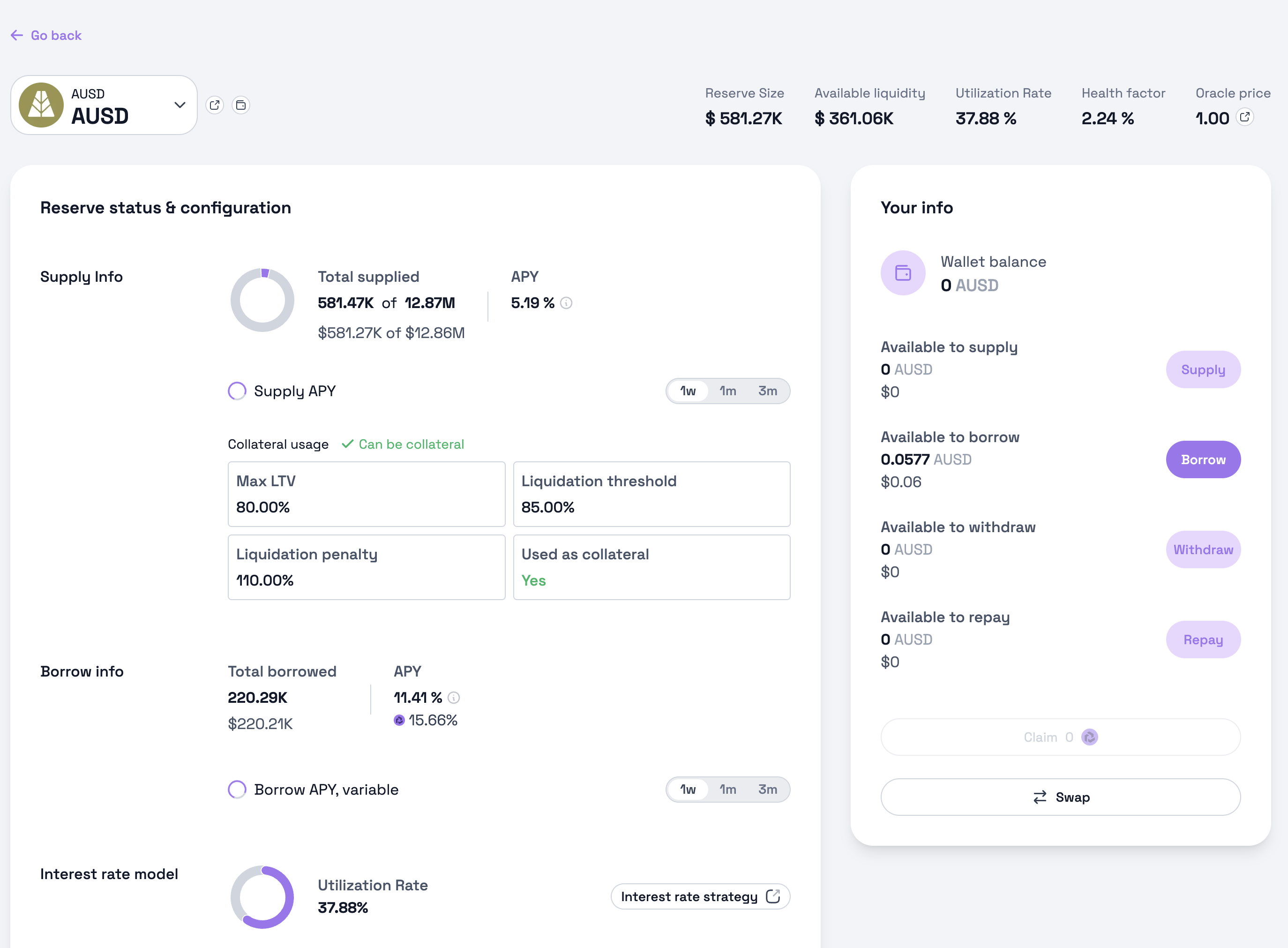Click the back arrow icon
This screenshot has height=948, width=1288.
16,36
